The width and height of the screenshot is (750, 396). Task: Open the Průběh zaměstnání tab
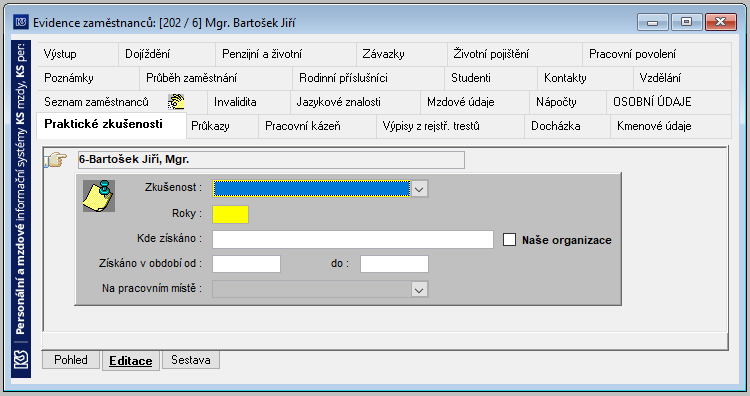click(216, 78)
